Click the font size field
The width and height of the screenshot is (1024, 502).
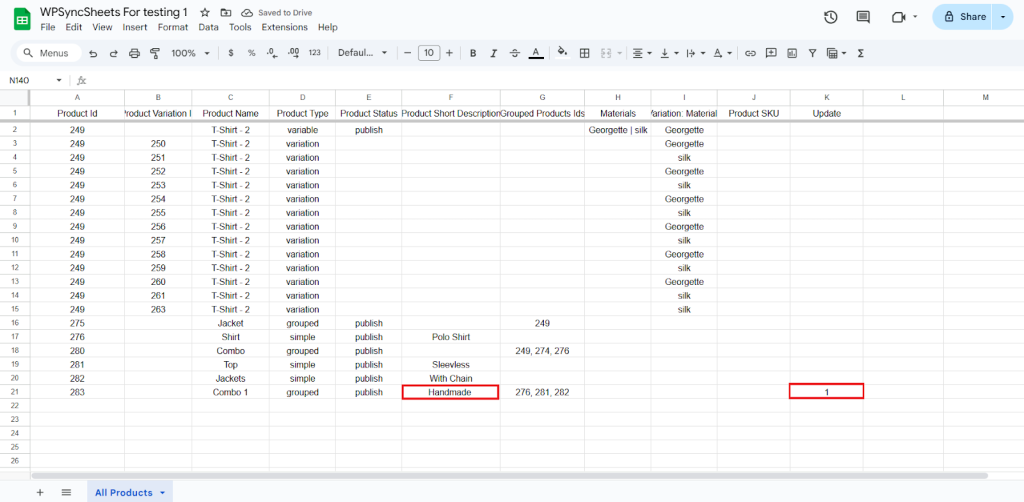click(428, 53)
